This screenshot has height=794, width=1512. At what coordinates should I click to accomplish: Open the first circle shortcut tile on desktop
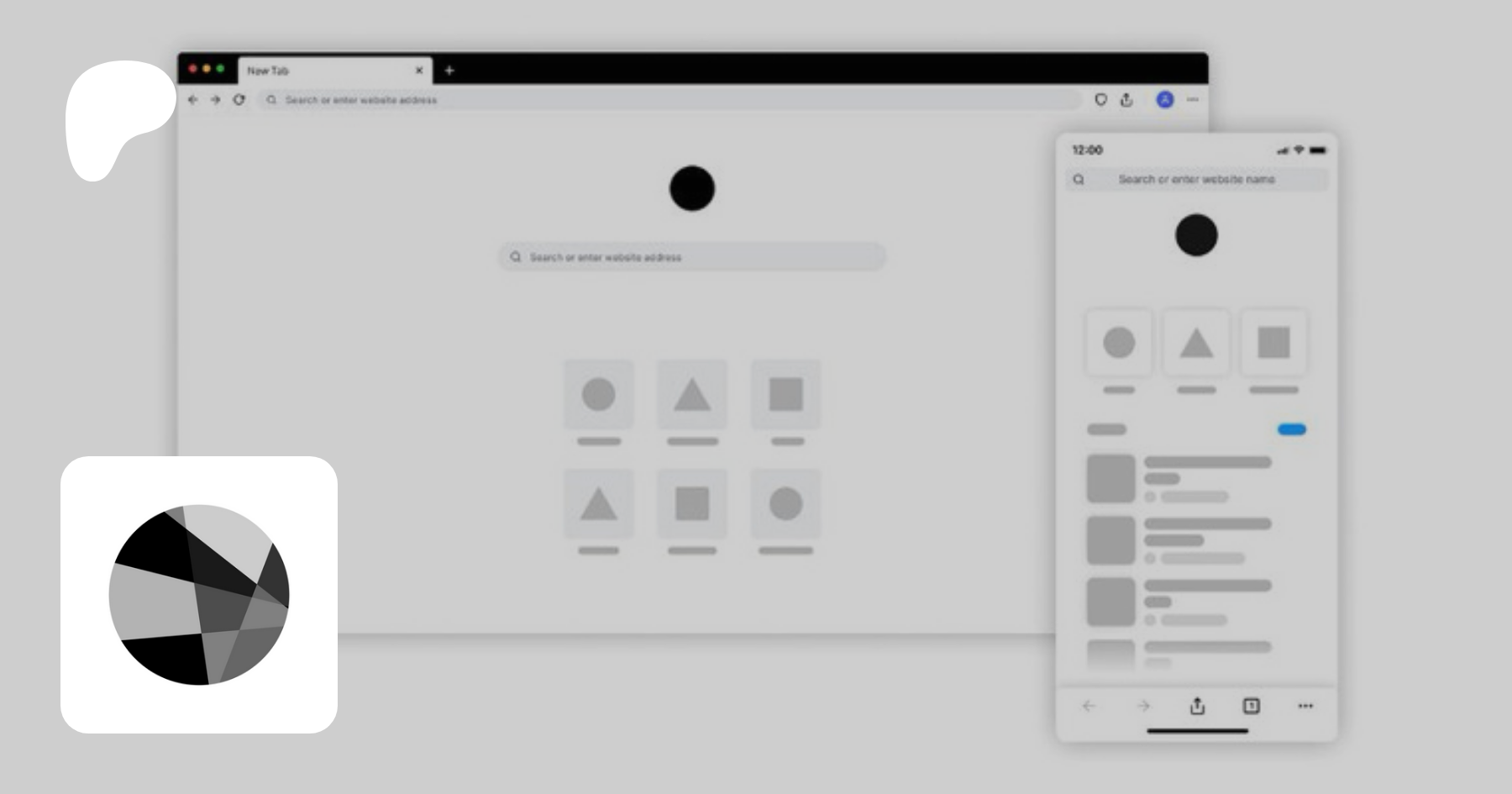599,394
